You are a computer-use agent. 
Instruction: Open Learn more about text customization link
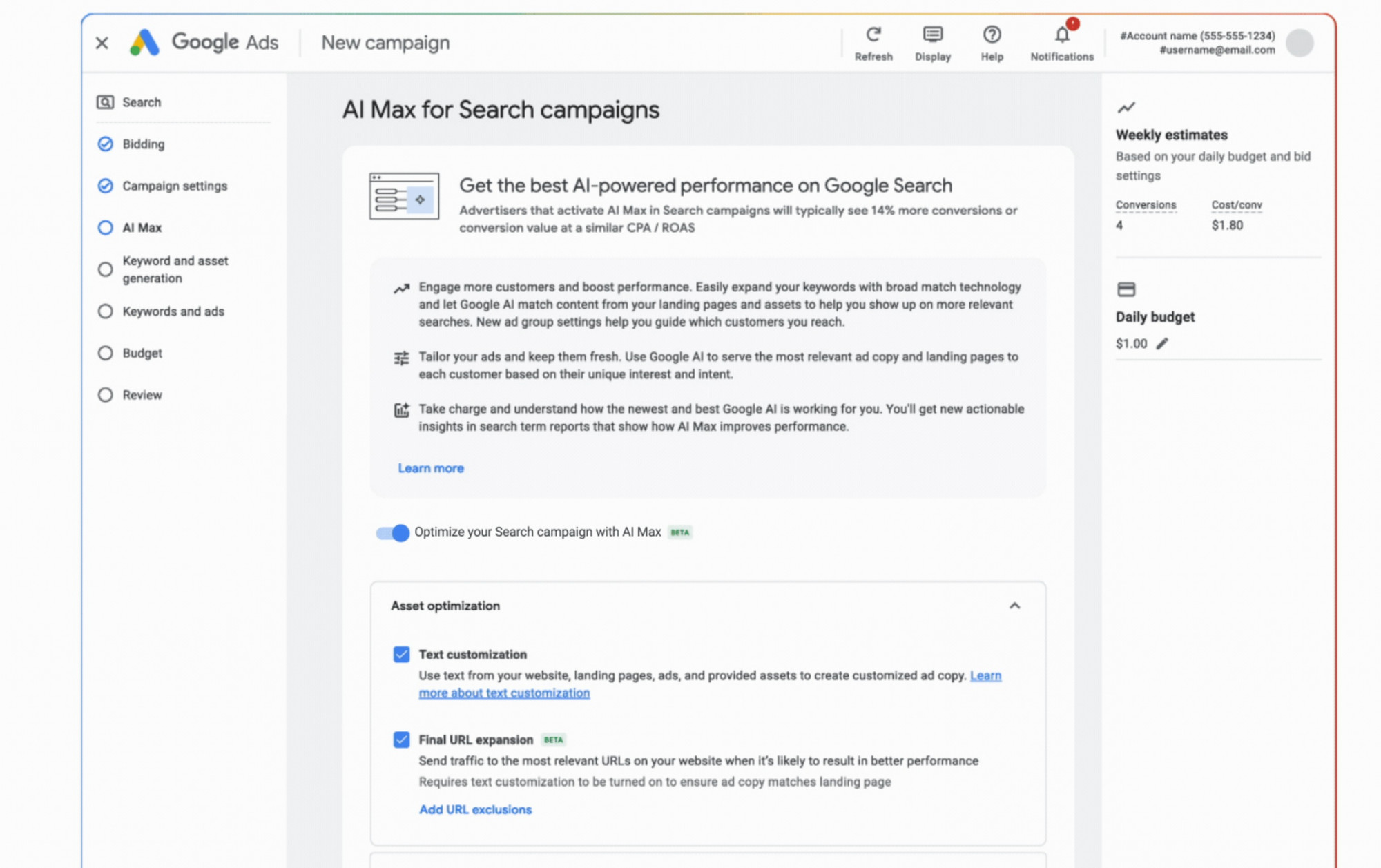click(504, 693)
